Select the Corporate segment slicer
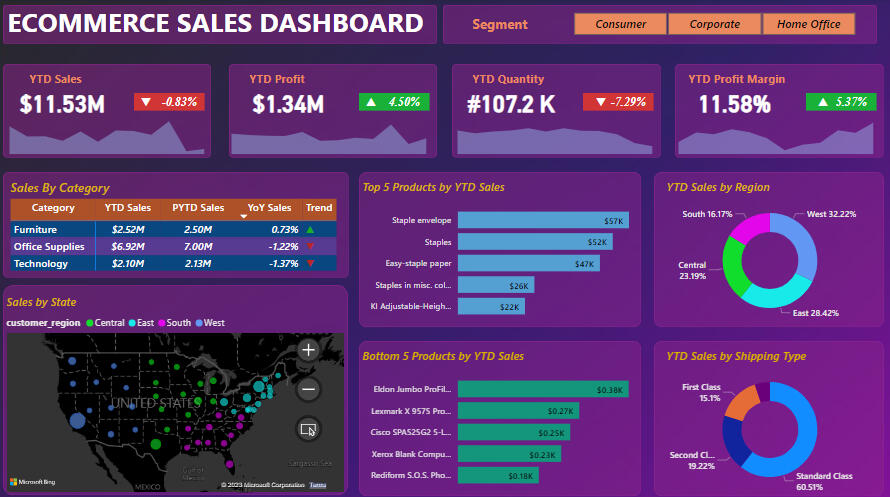Image resolution: width=890 pixels, height=497 pixels. click(714, 24)
